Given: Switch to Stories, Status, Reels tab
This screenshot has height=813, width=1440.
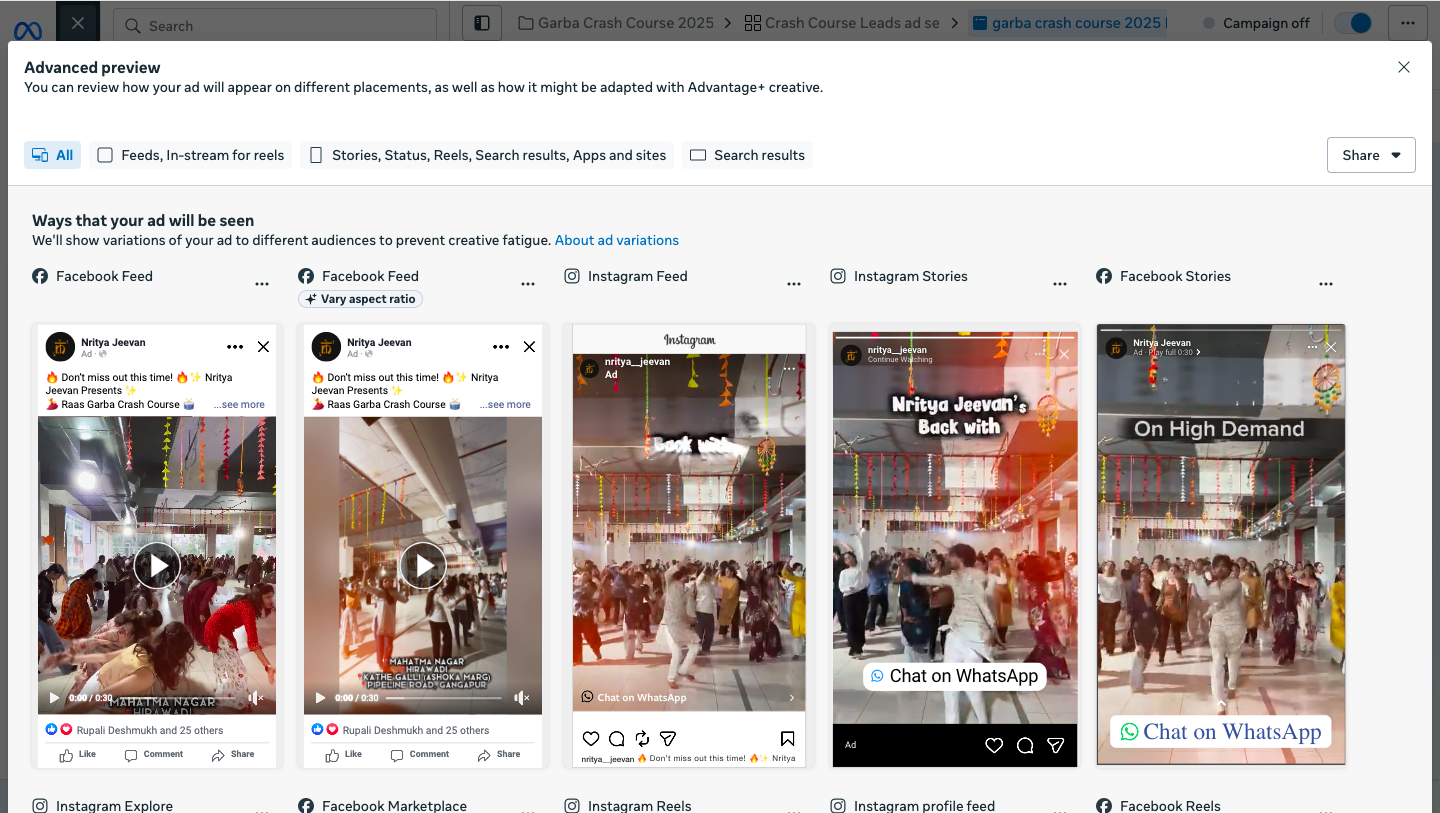Looking at the screenshot, I should [487, 155].
